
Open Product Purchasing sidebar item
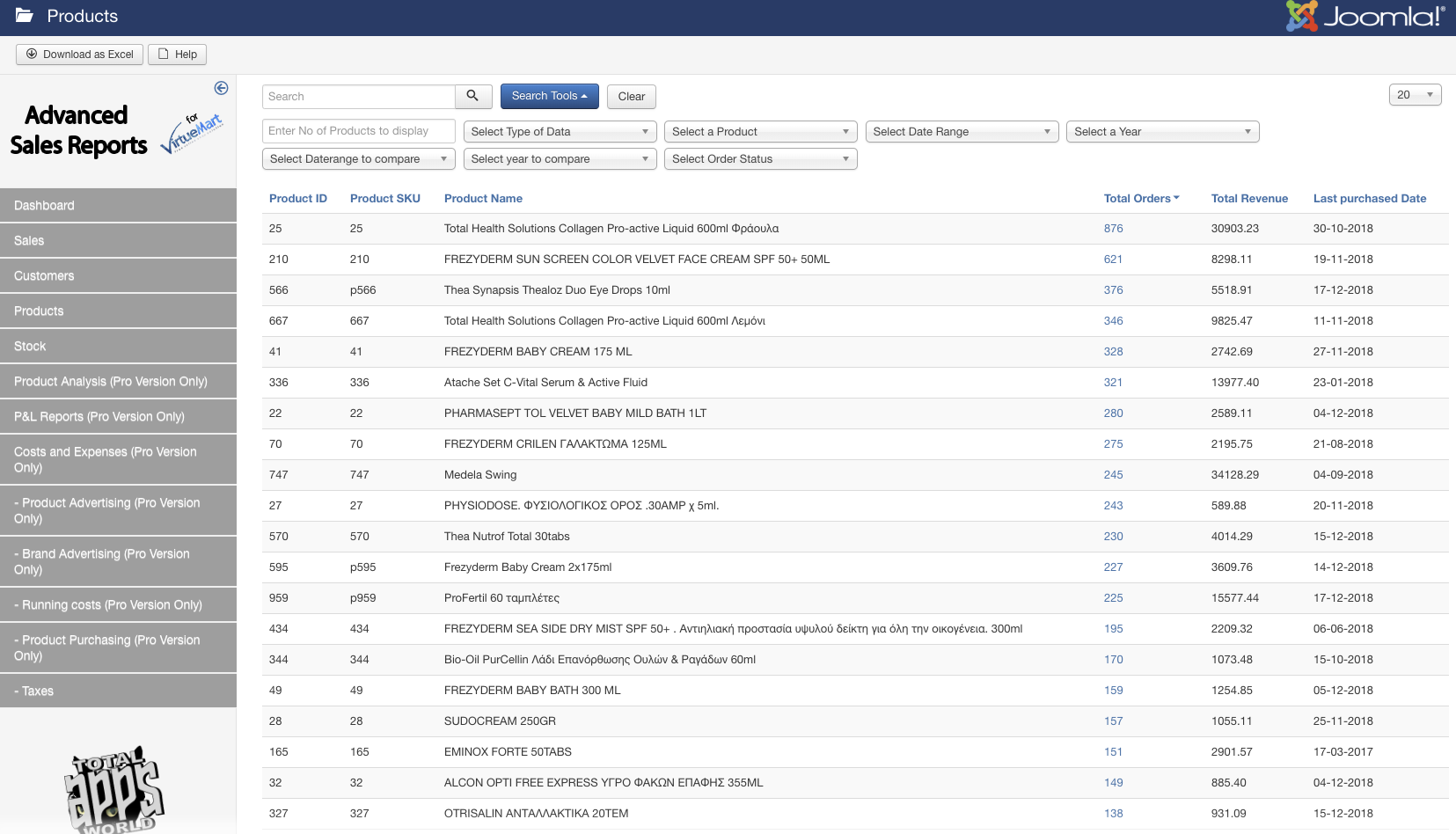pyautogui.click(x=118, y=647)
